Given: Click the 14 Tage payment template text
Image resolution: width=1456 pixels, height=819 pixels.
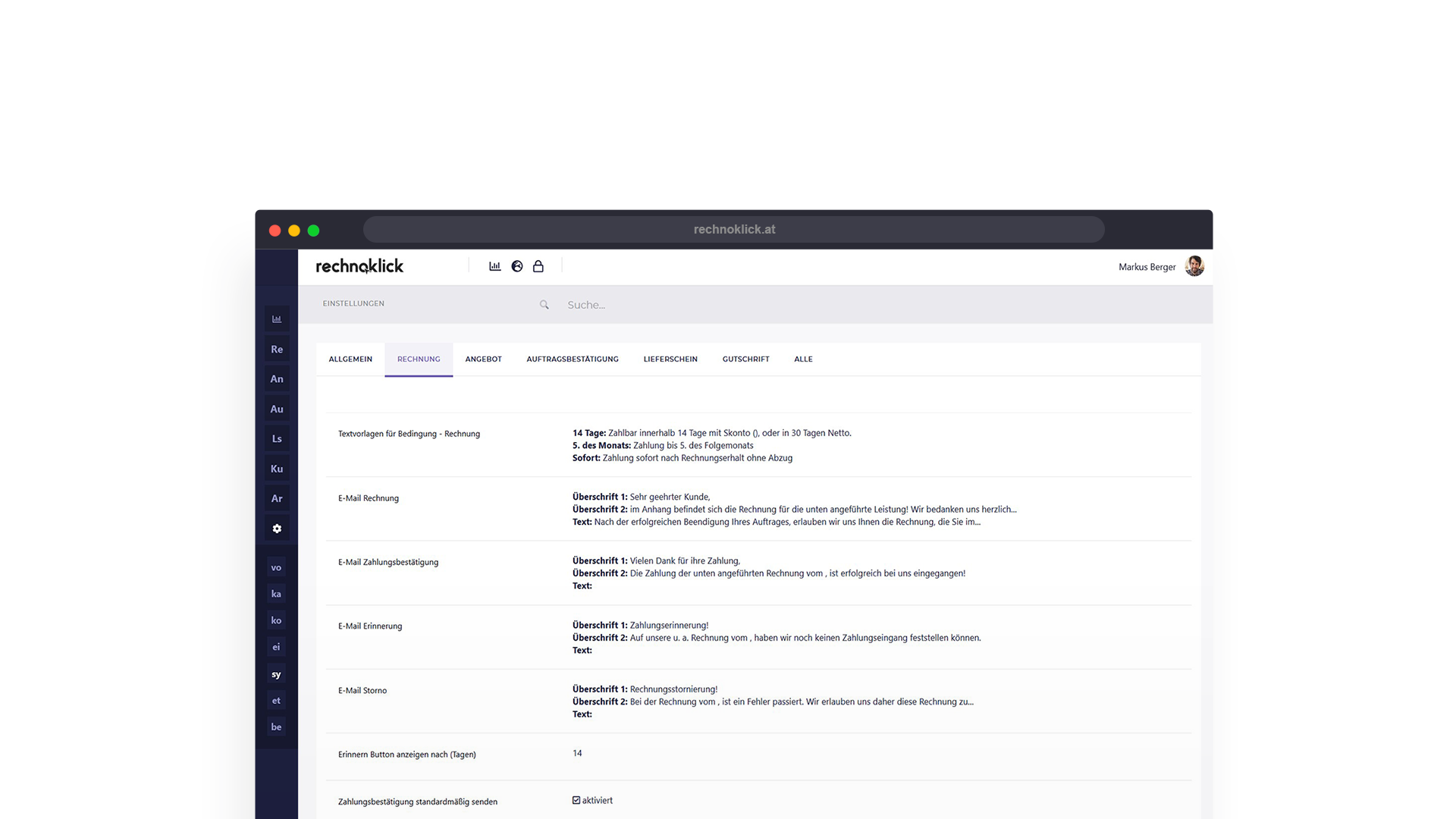Looking at the screenshot, I should point(712,433).
